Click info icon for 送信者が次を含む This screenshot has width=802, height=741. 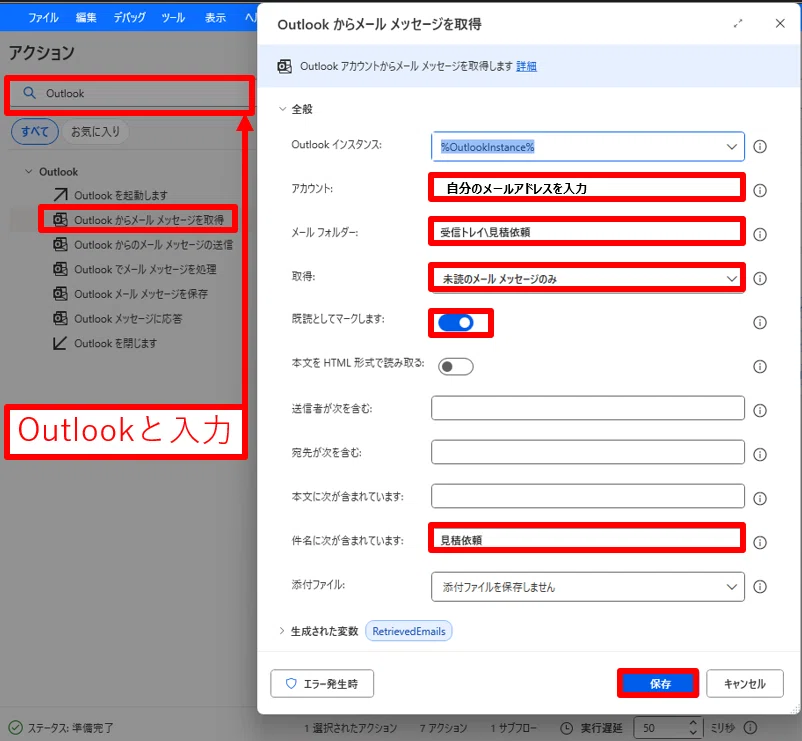[760, 410]
